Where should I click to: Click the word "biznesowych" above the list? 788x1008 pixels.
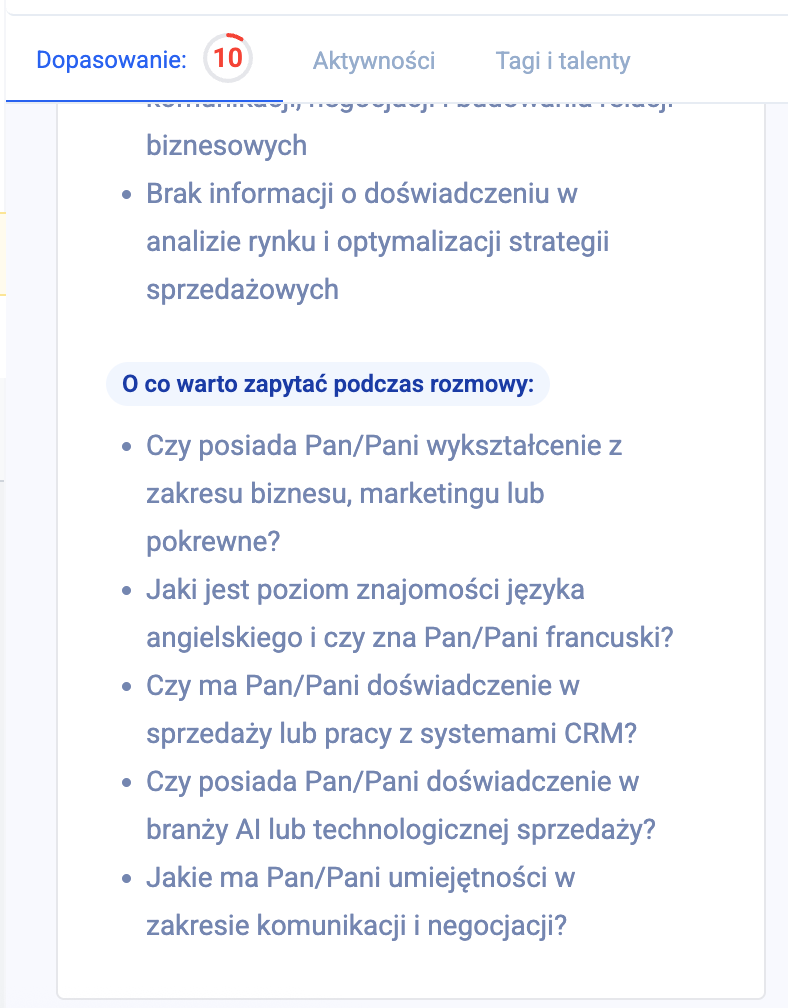[226, 146]
